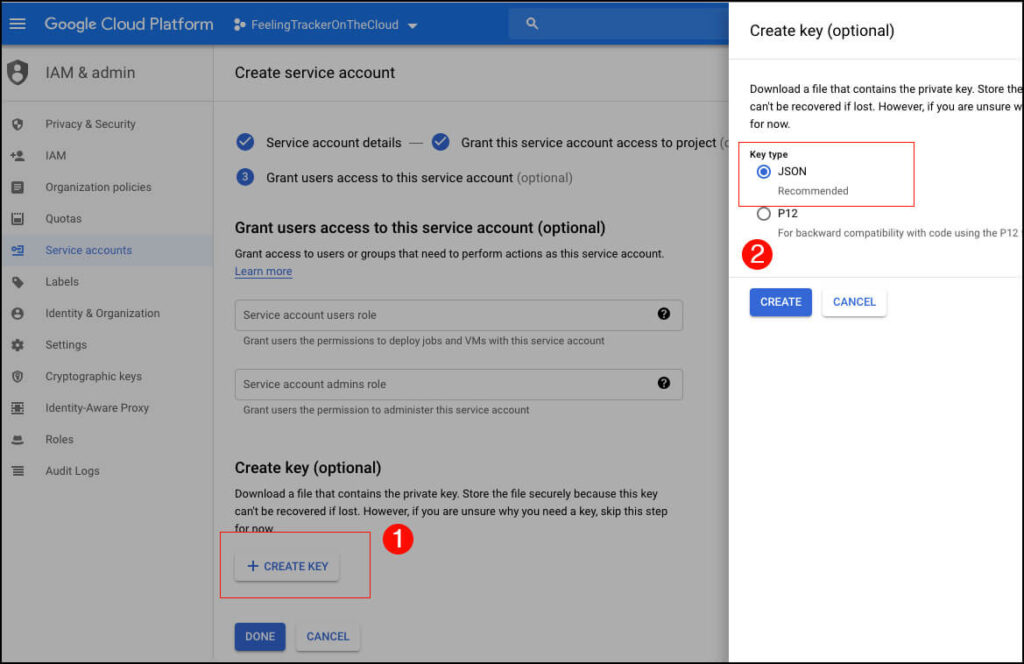Viewport: 1024px width, 664px height.
Task: Open Organization policies in sidebar
Action: (x=98, y=187)
